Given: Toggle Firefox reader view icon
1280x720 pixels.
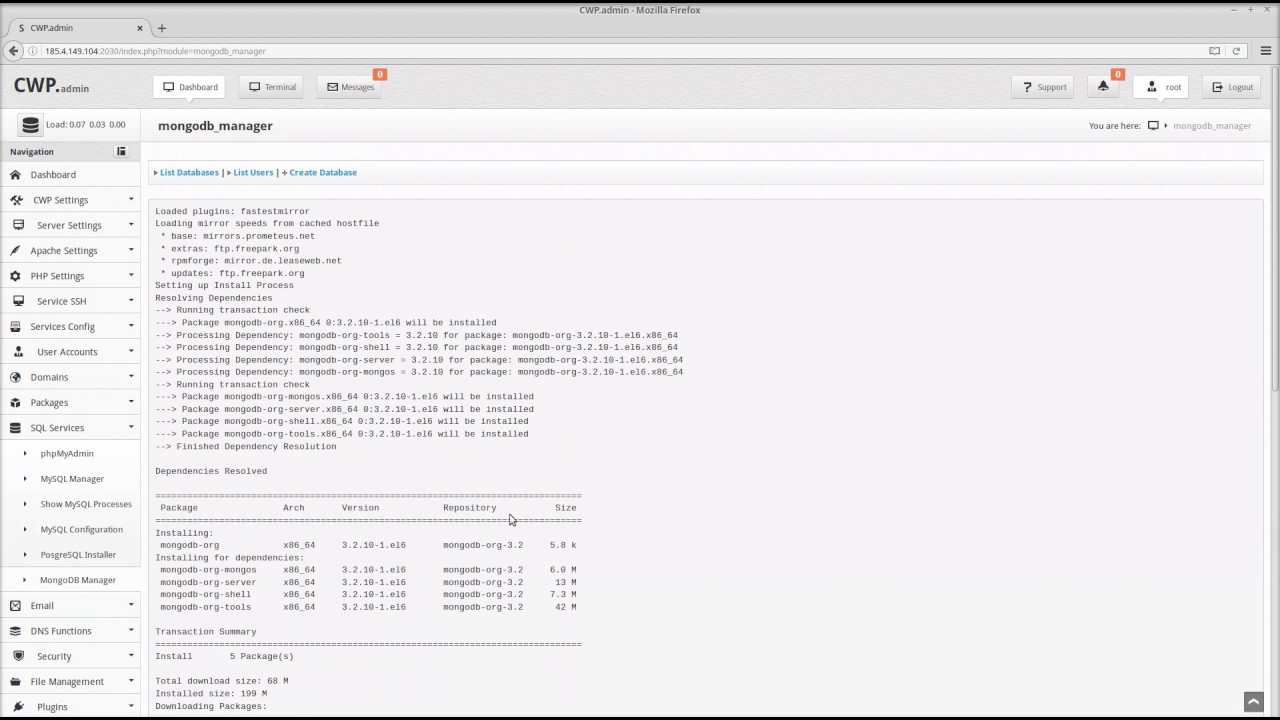Looking at the screenshot, I should click(1214, 51).
